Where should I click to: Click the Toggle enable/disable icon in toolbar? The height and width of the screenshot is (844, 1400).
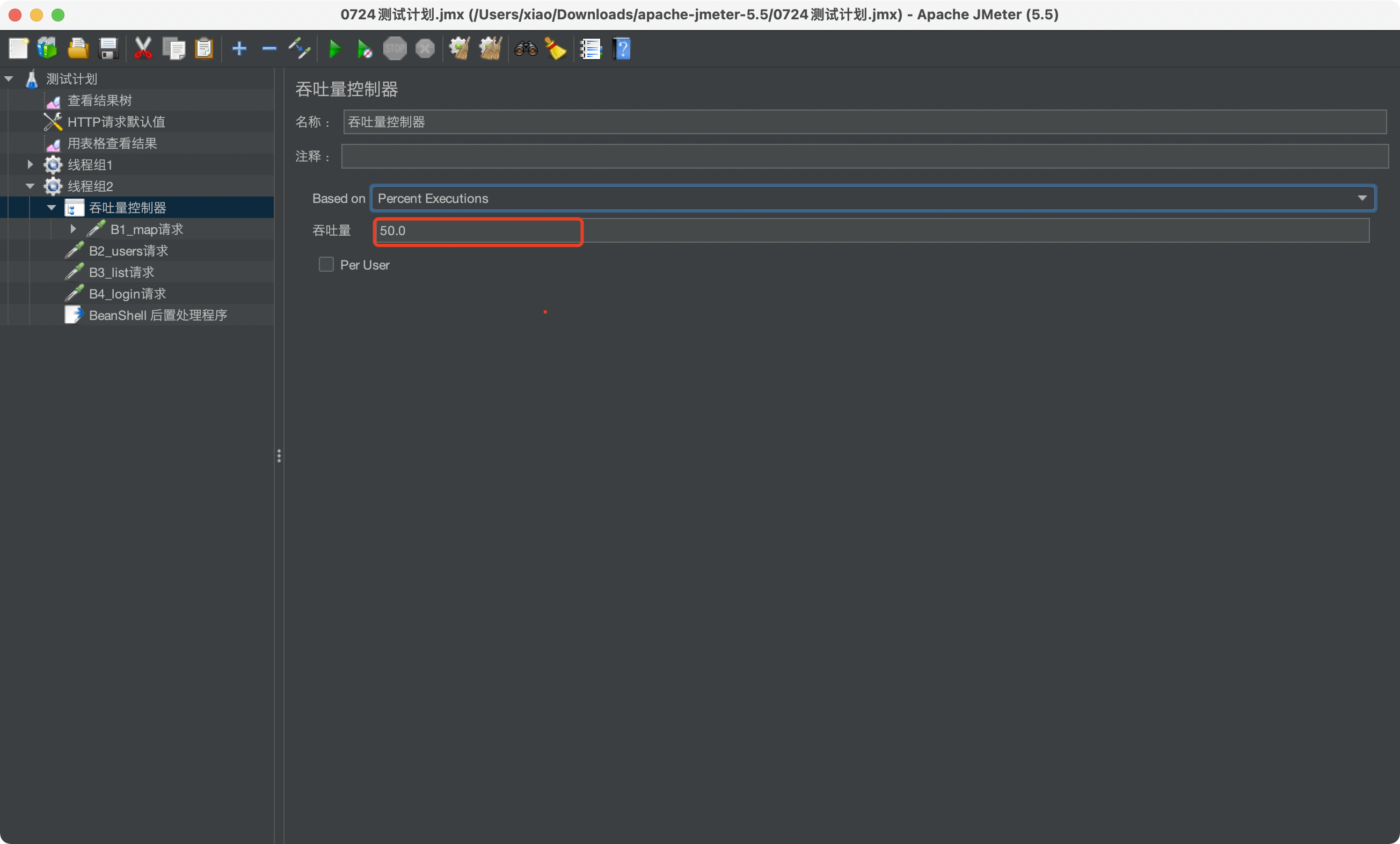coord(299,49)
